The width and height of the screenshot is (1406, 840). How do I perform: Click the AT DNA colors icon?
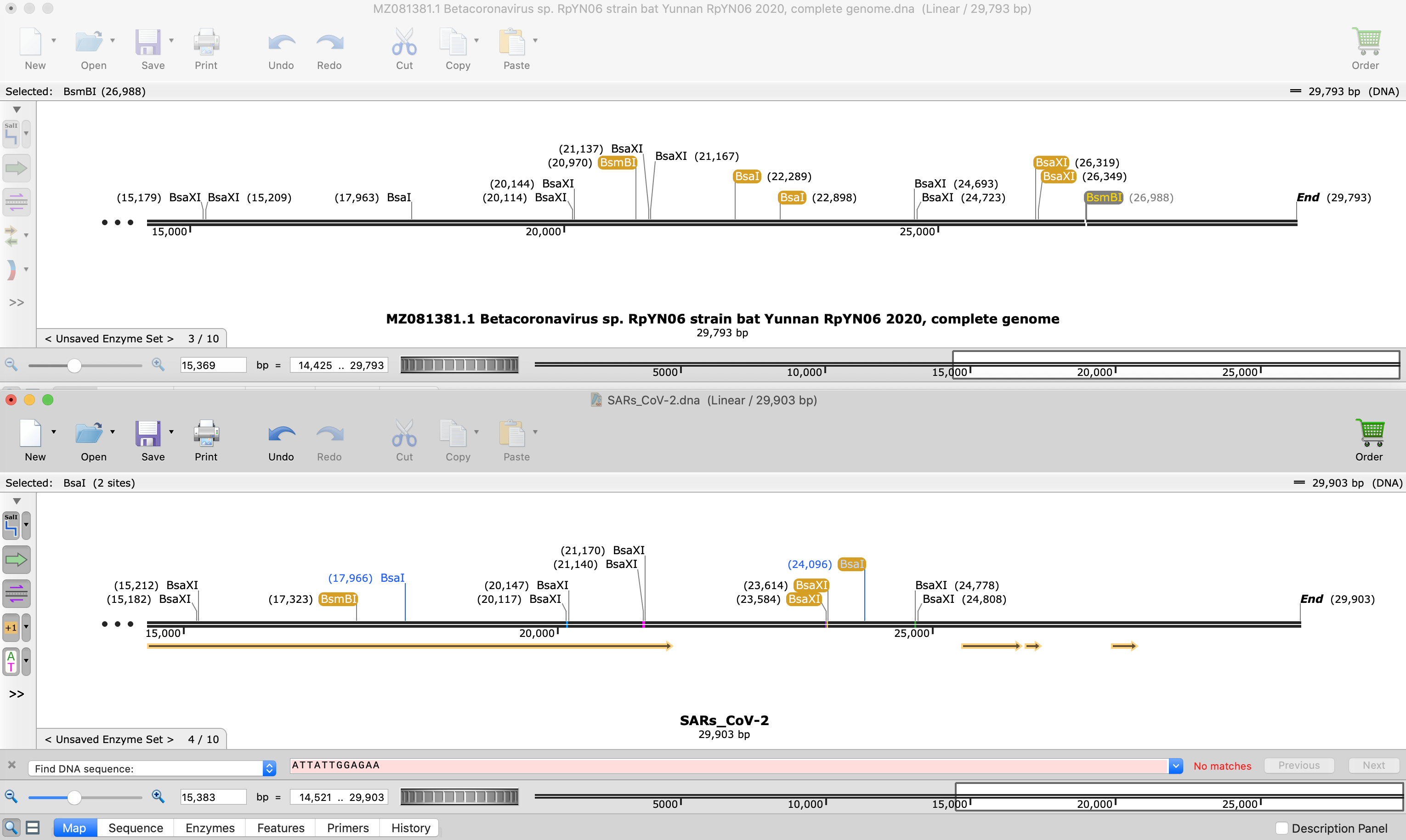11,661
